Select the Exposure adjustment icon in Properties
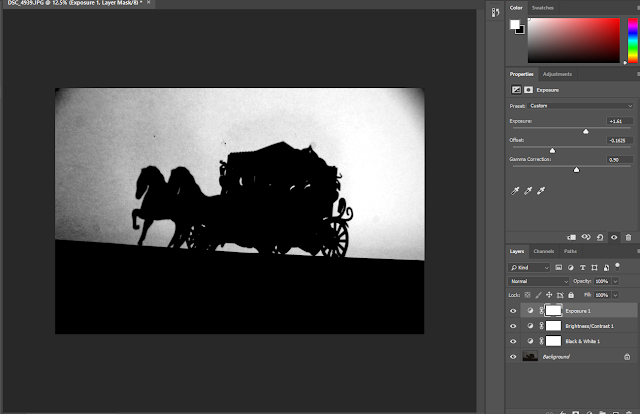Viewport: 640px width, 414px height. [516, 90]
